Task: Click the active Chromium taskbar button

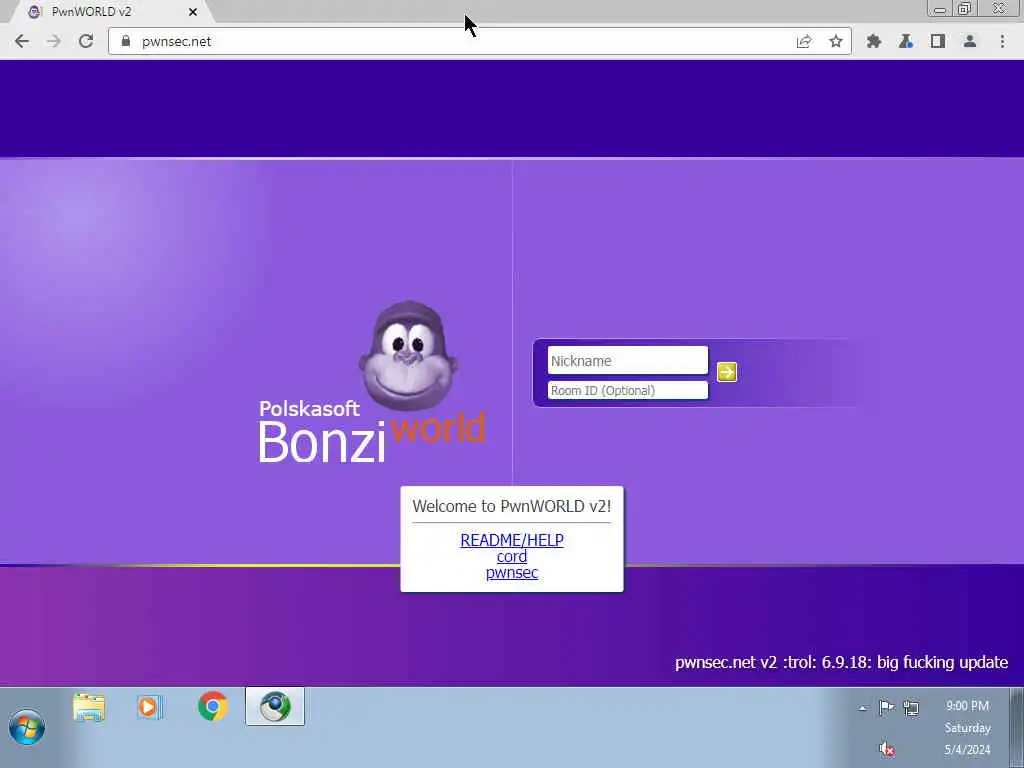Action: coord(275,707)
